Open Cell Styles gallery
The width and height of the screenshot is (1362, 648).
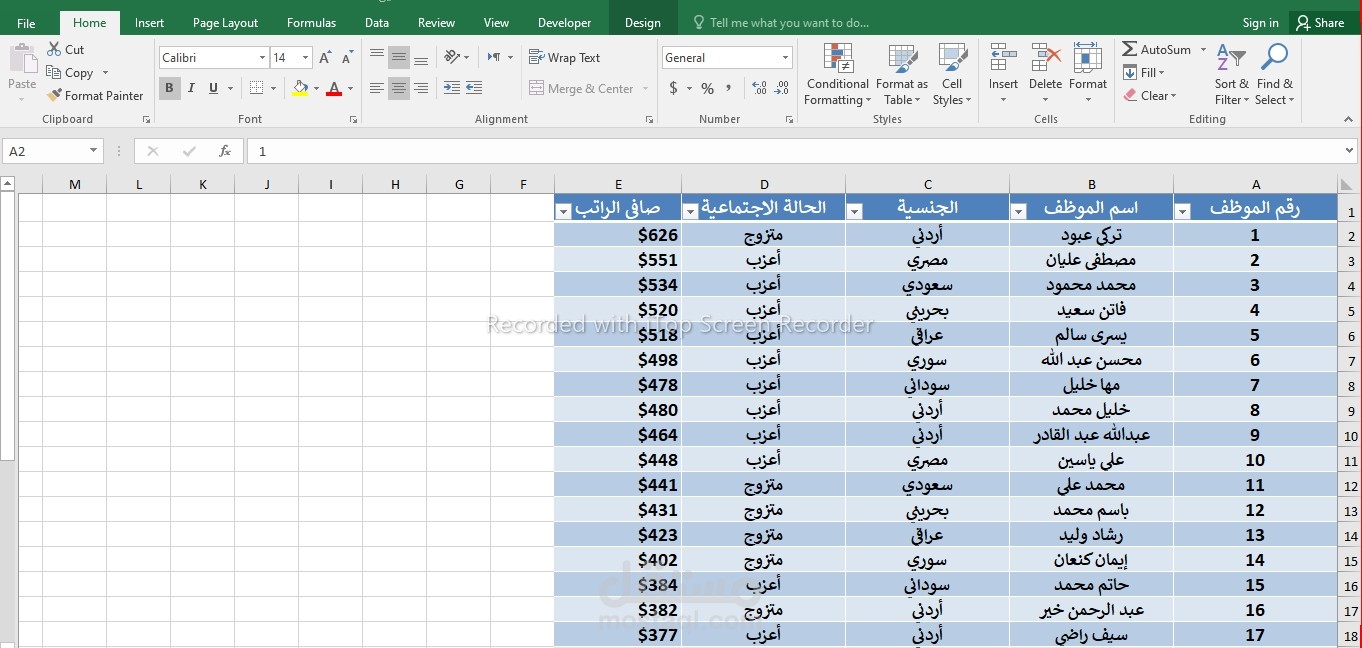(x=952, y=75)
